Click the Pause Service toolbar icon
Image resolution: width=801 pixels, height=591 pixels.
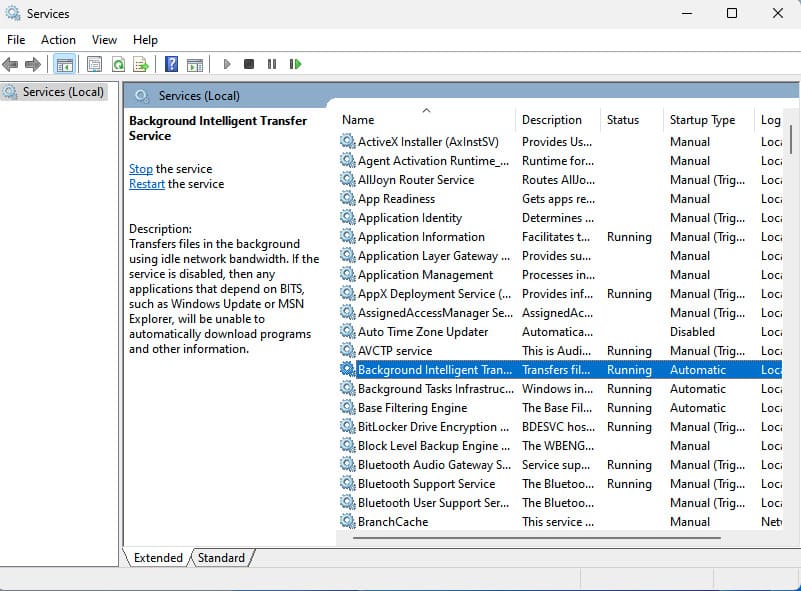click(271, 64)
